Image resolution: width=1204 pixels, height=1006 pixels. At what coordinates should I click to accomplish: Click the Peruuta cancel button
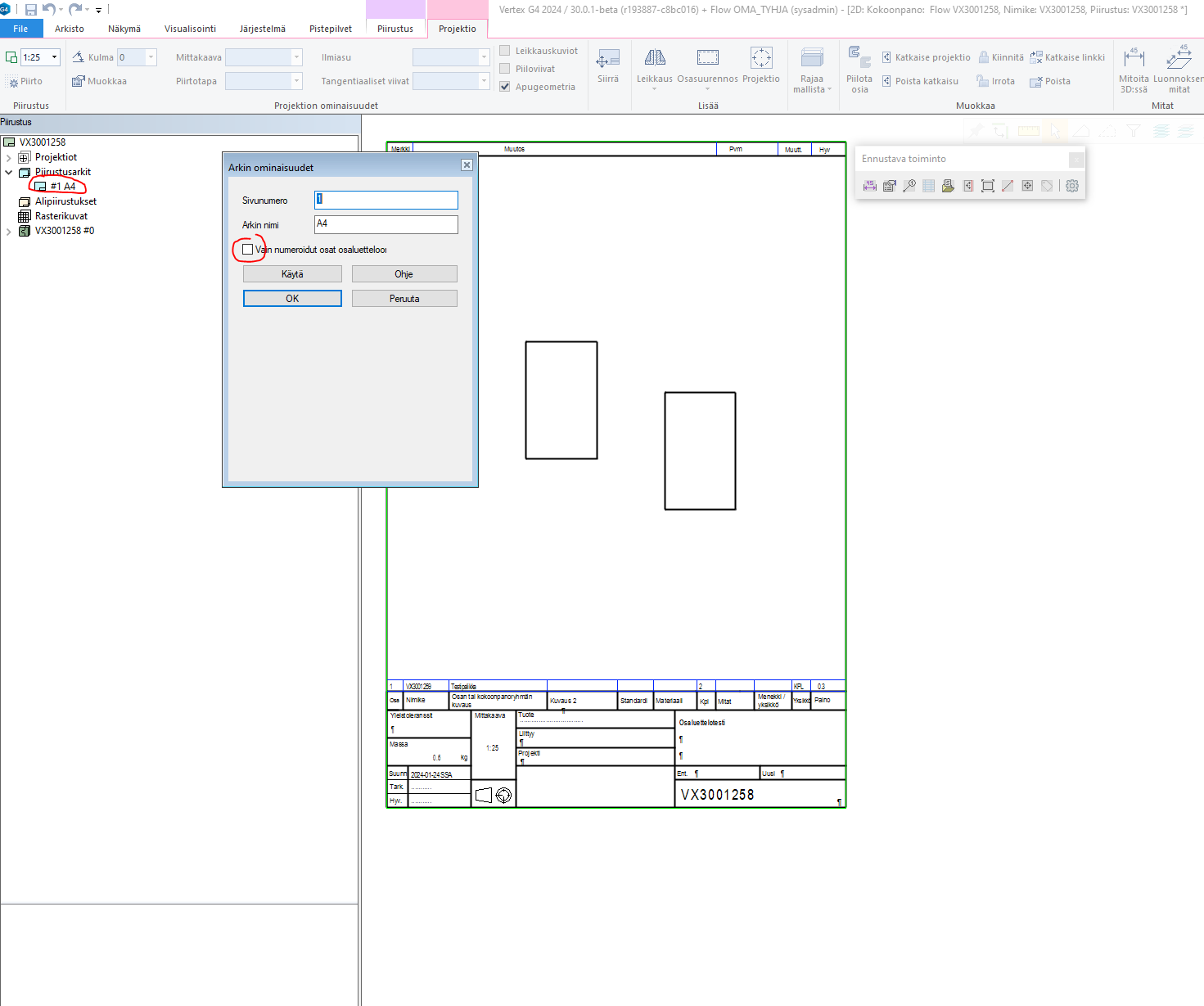pos(404,299)
